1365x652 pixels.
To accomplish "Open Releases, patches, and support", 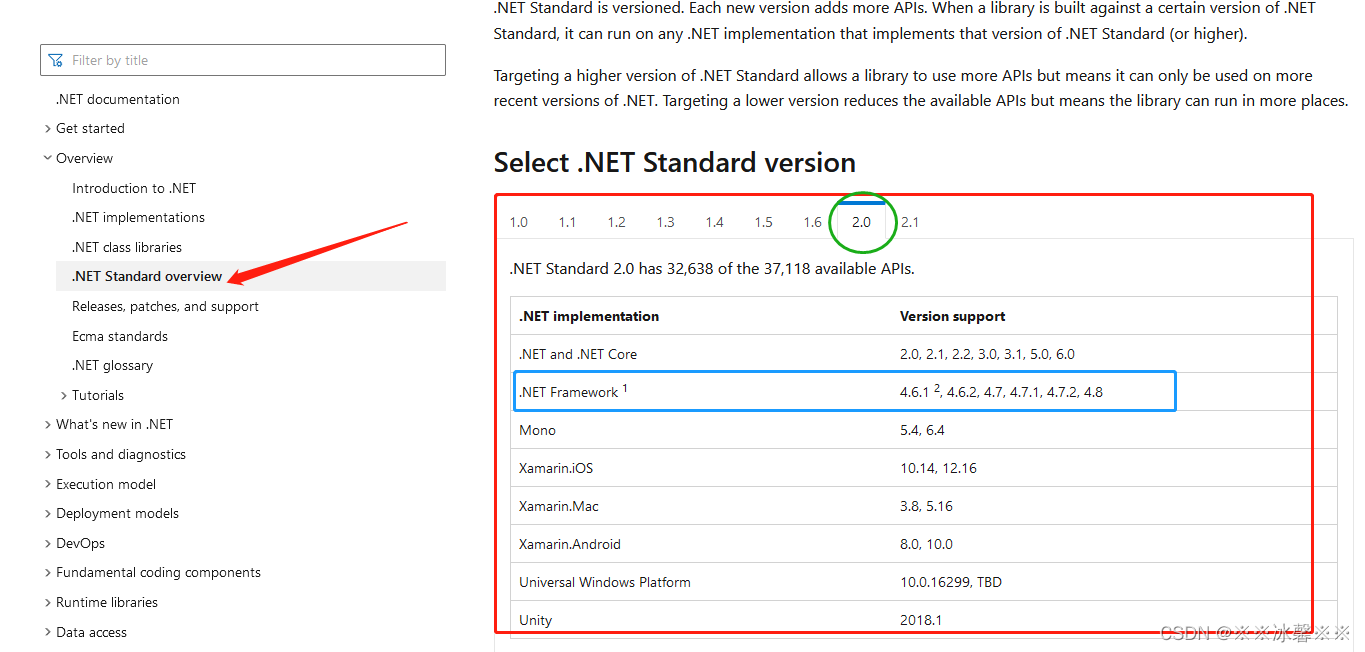I will [165, 306].
